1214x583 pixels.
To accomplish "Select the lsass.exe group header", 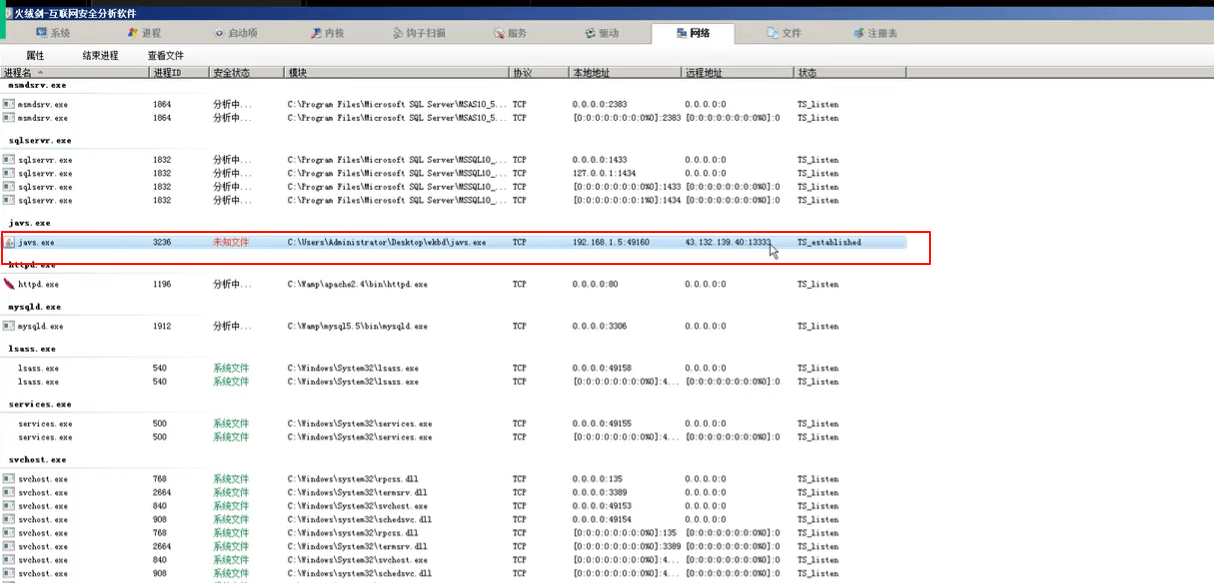I will [32, 349].
